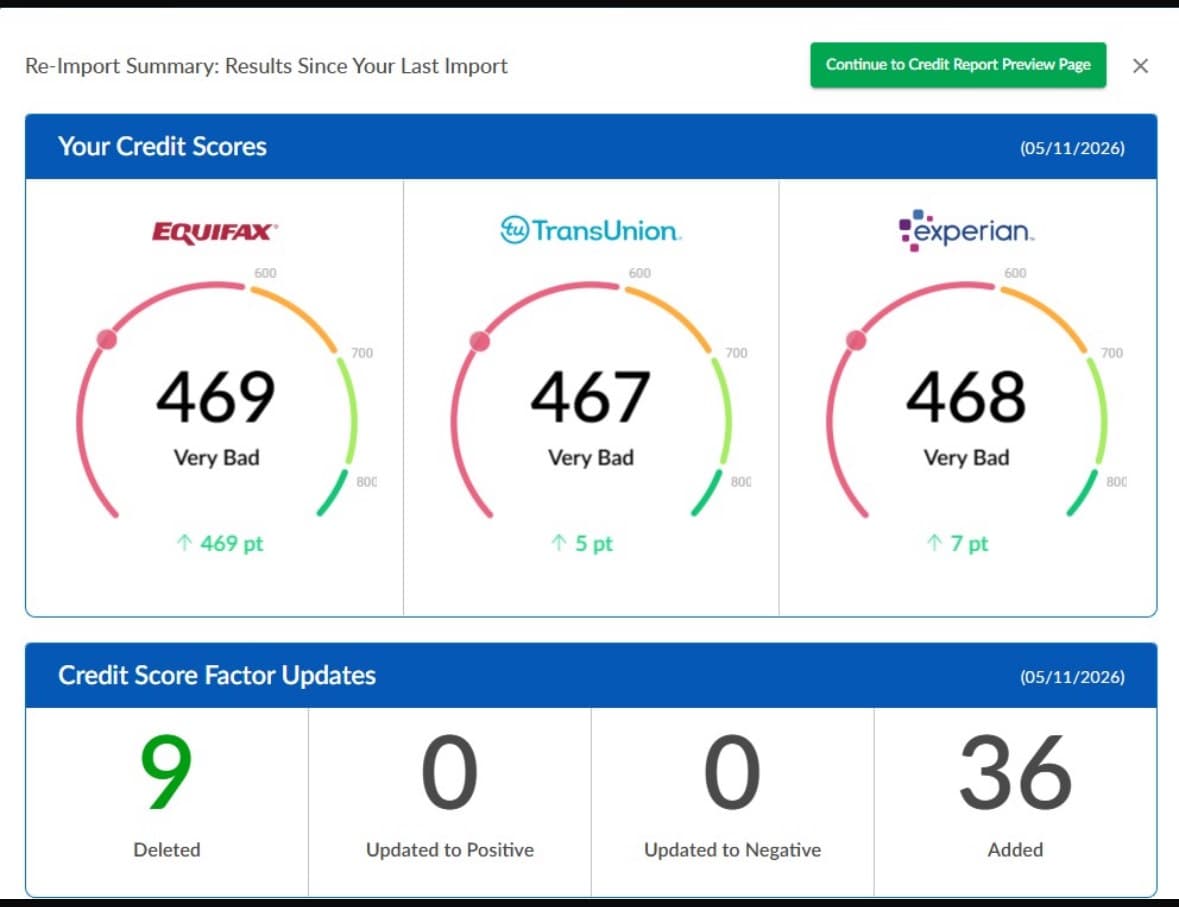Click the Updated to Negative label
Viewport: 1179px width, 907px height.
pyautogui.click(x=732, y=850)
